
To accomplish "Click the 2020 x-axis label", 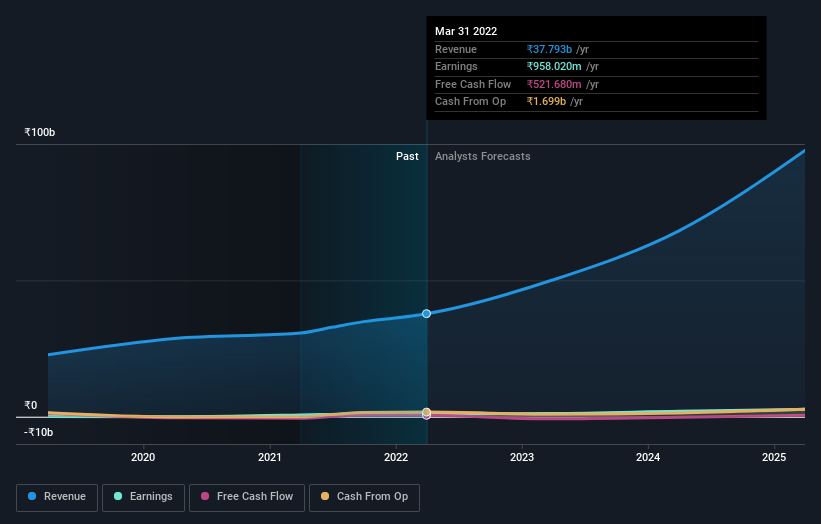I will point(143,458).
